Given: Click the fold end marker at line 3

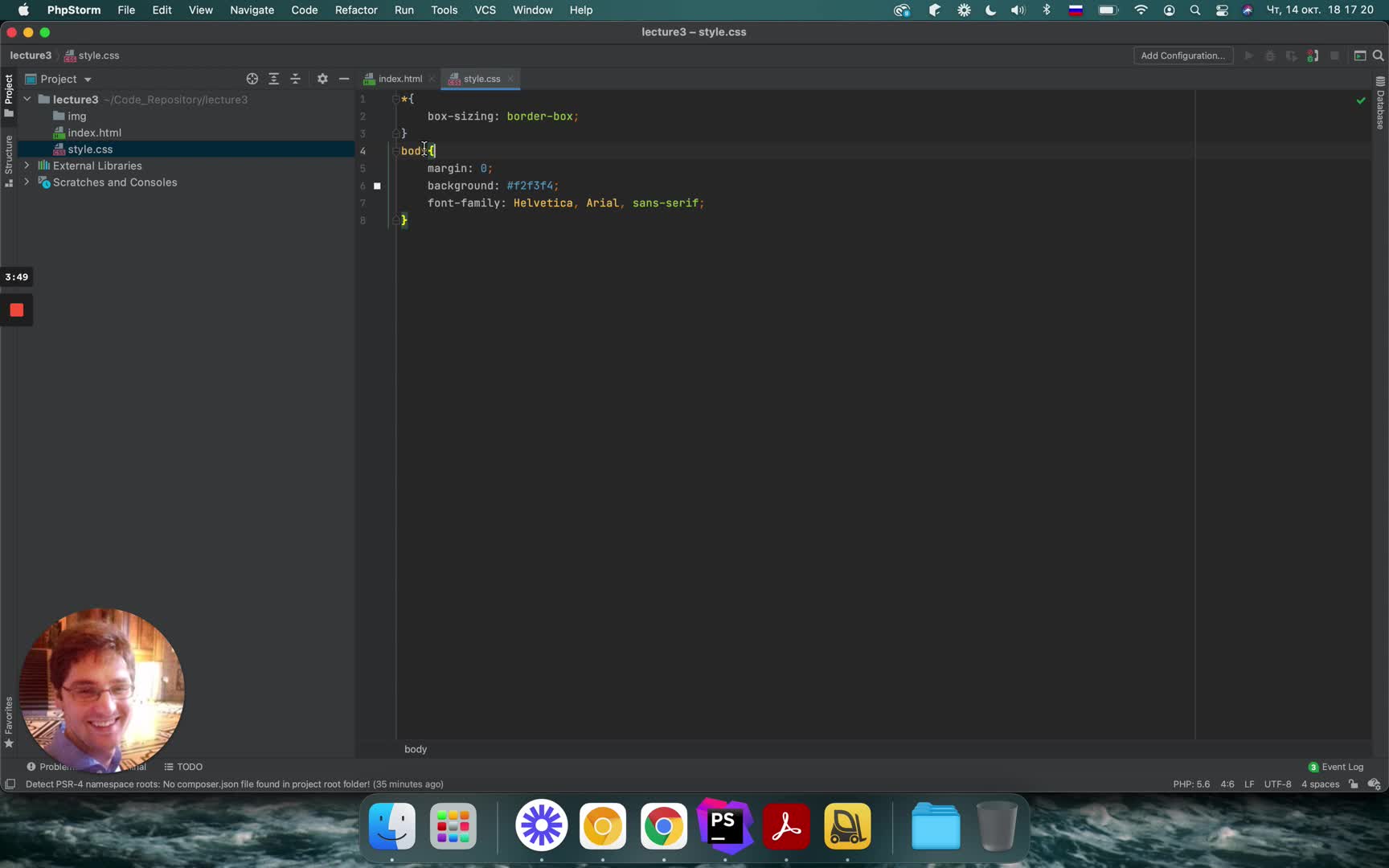Looking at the screenshot, I should pyautogui.click(x=395, y=133).
